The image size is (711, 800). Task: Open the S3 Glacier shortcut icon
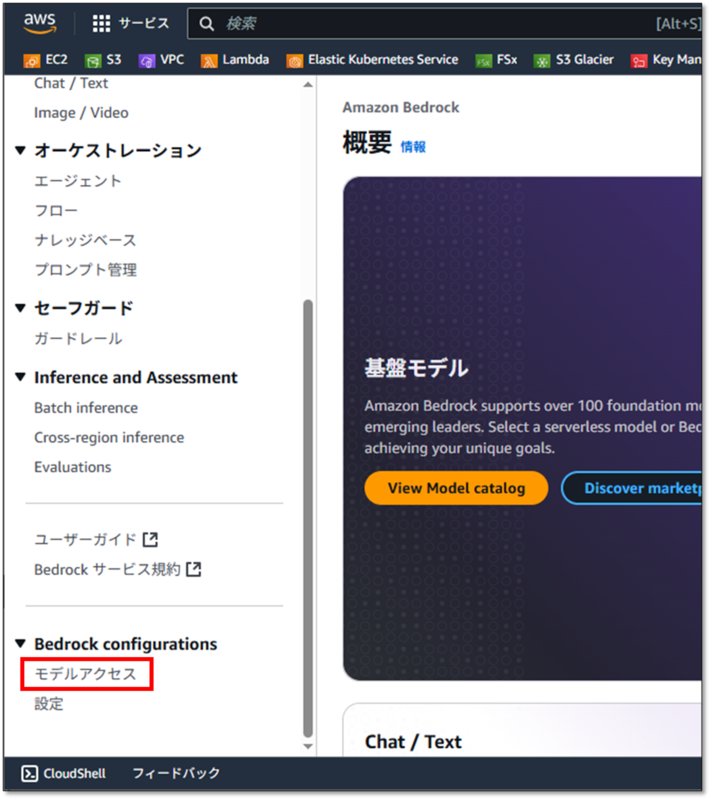coord(542,61)
